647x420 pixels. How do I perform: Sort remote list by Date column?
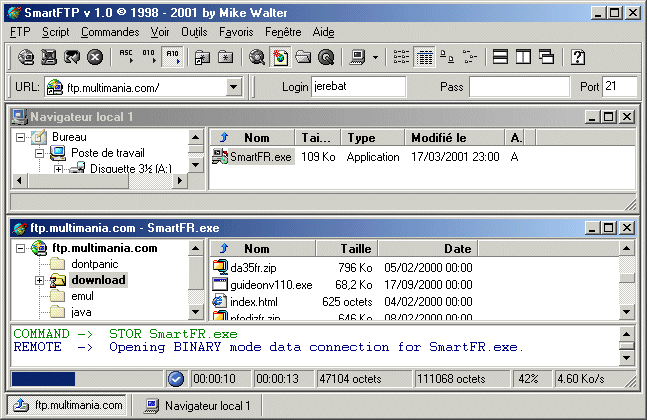[427, 248]
